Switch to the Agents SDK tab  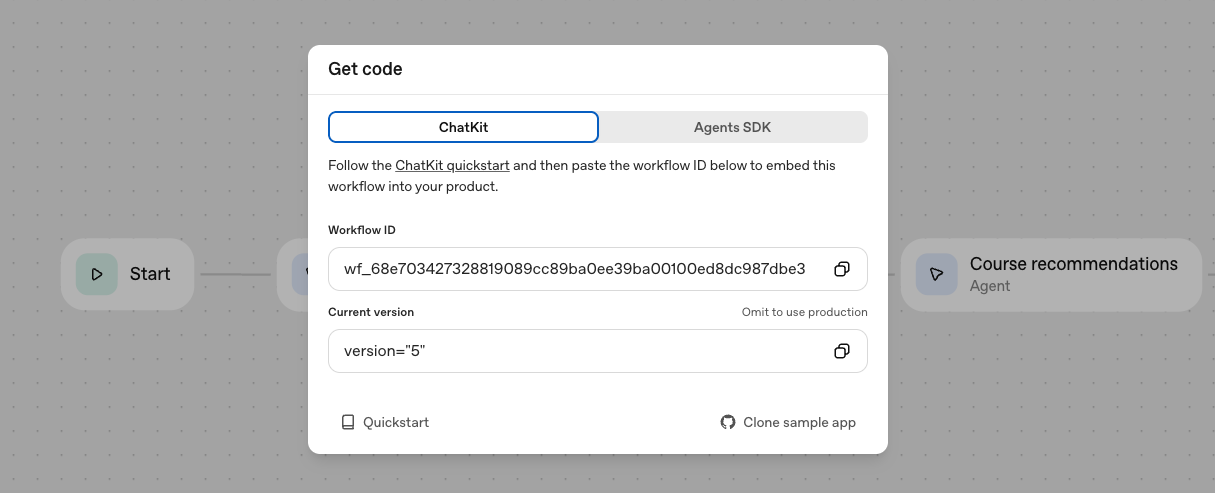coord(732,127)
